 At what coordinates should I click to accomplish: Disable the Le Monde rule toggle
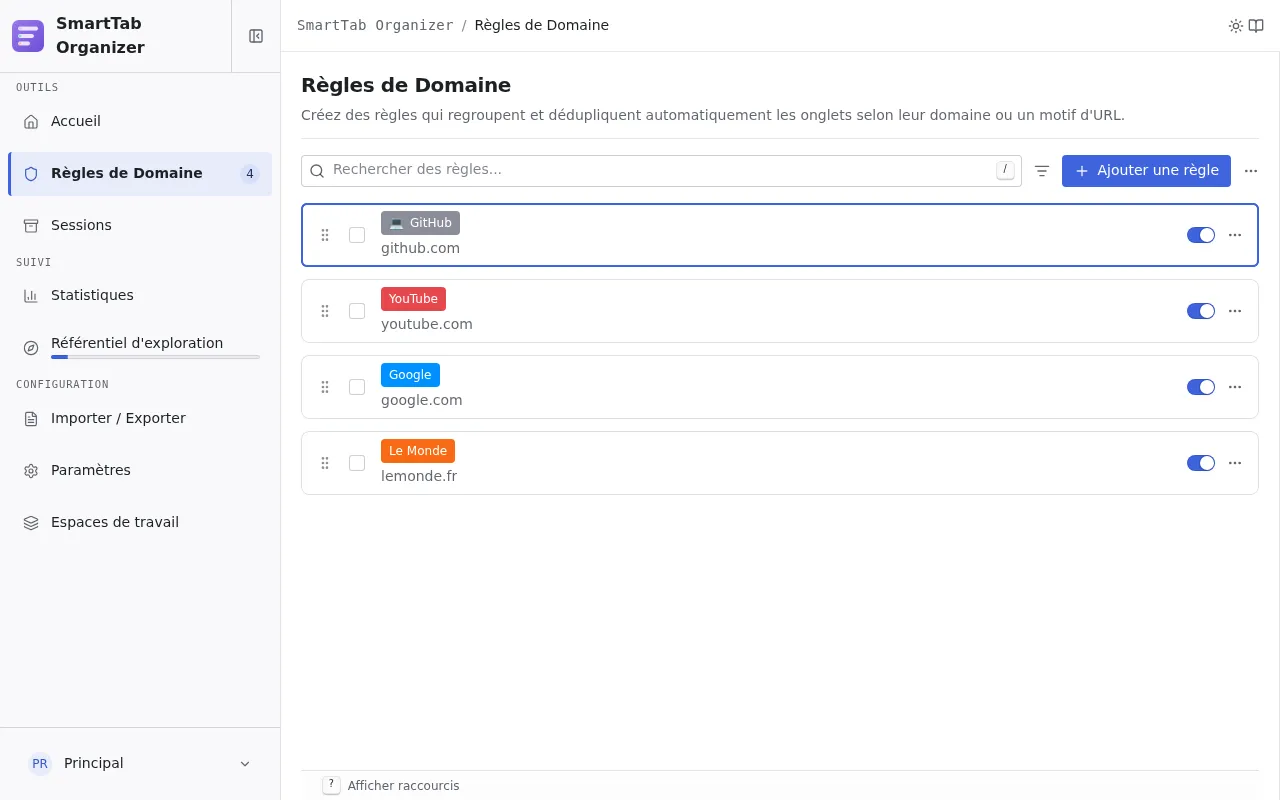[1201, 463]
